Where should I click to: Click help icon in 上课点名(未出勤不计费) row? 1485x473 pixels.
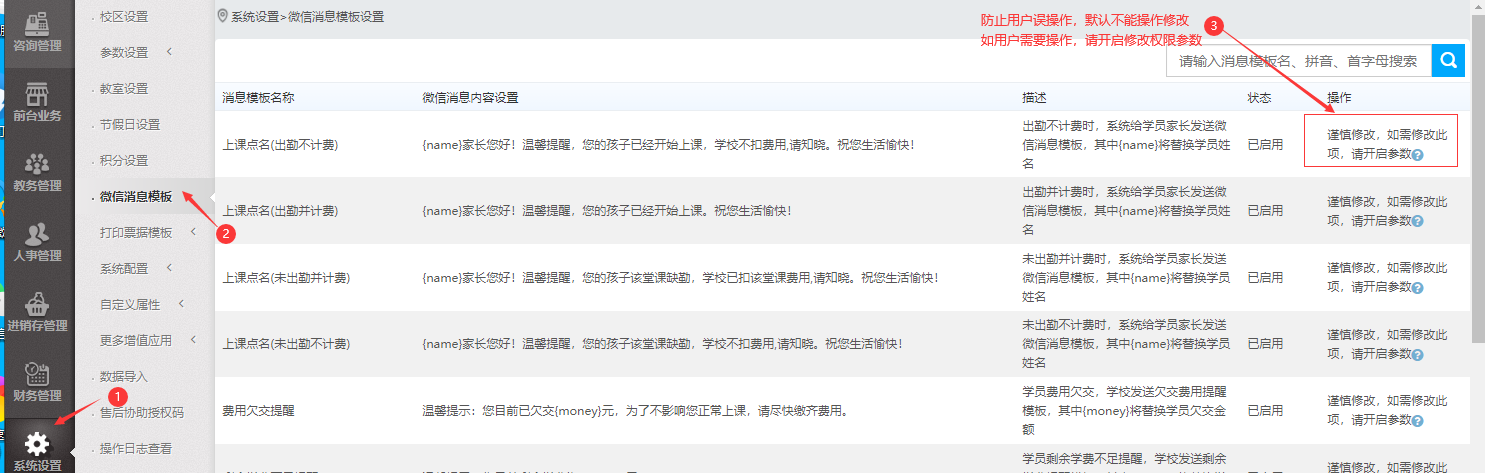[x=1418, y=354]
